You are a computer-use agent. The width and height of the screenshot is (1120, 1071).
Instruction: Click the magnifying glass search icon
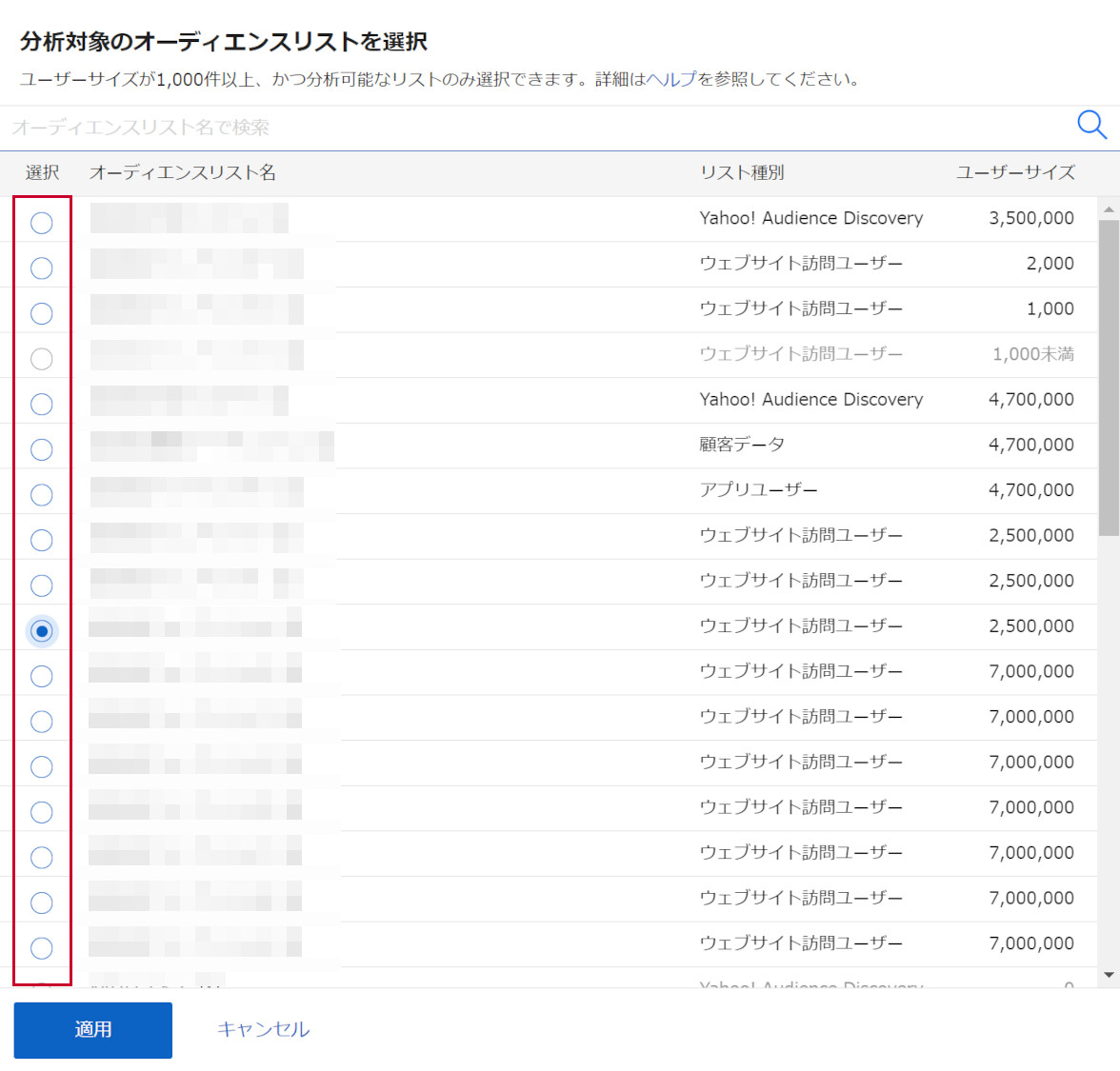[1090, 125]
